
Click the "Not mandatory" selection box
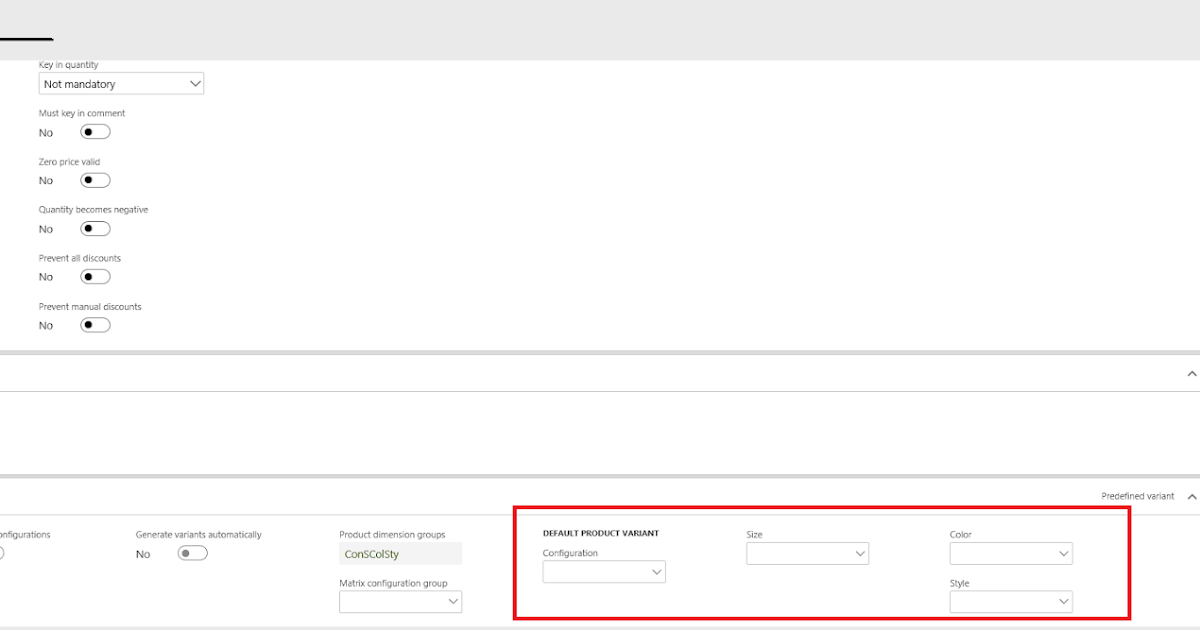click(110, 83)
